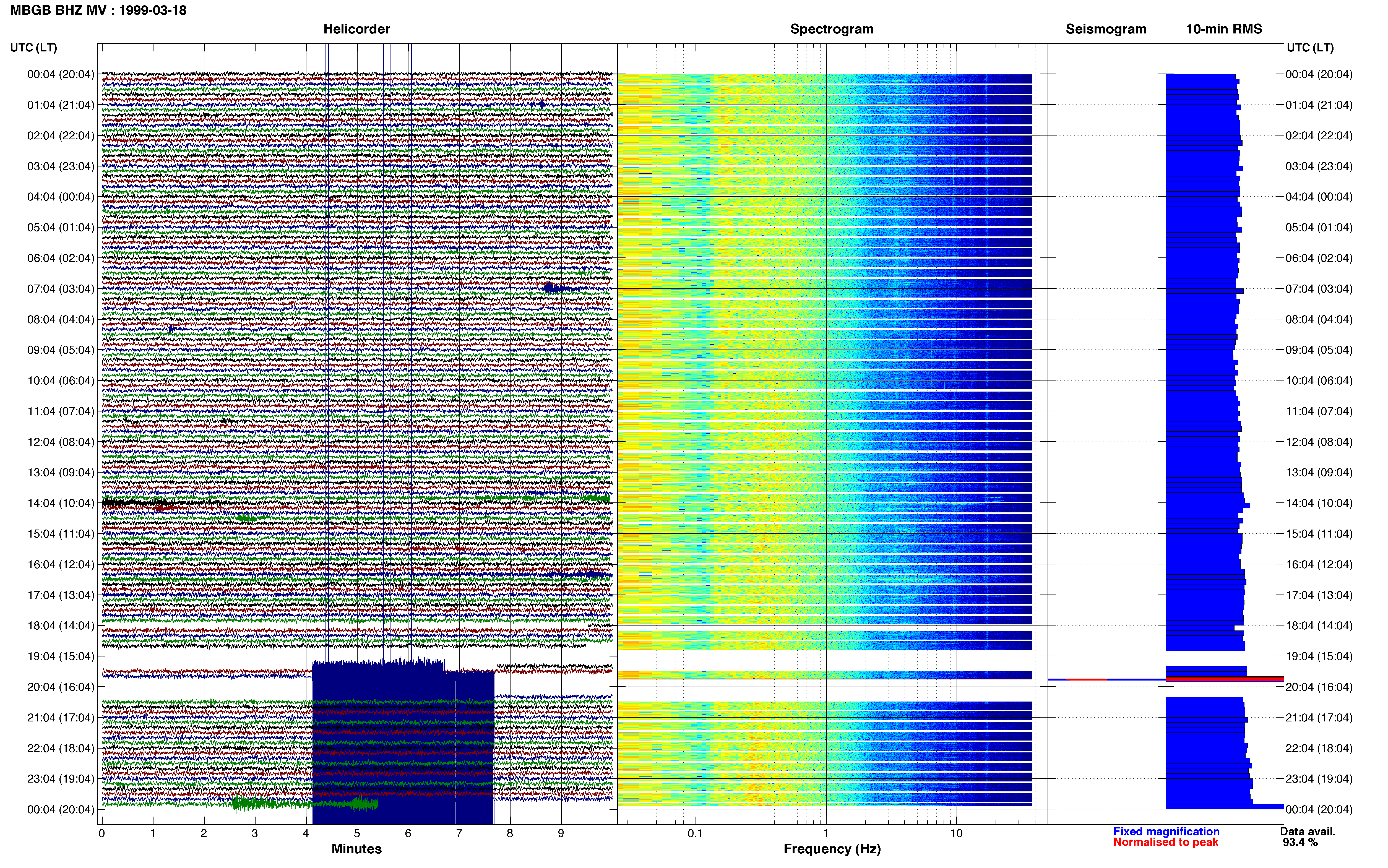Click right-side time label 14:04 (10:04)

[1319, 503]
